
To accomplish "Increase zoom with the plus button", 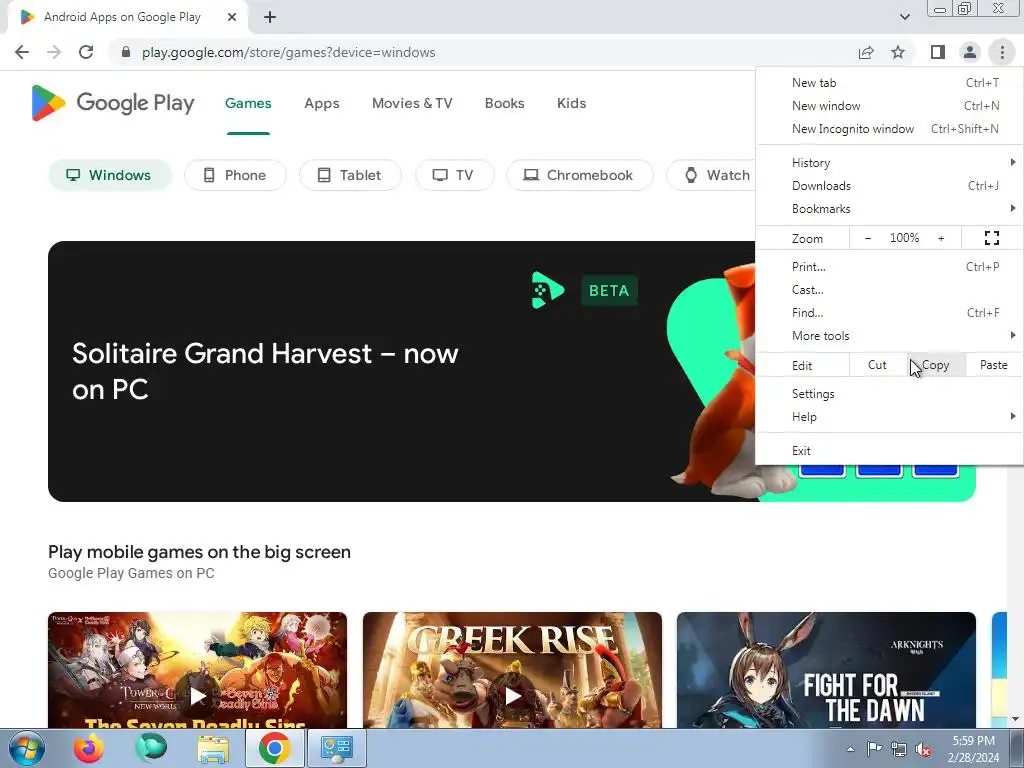I will tap(941, 238).
